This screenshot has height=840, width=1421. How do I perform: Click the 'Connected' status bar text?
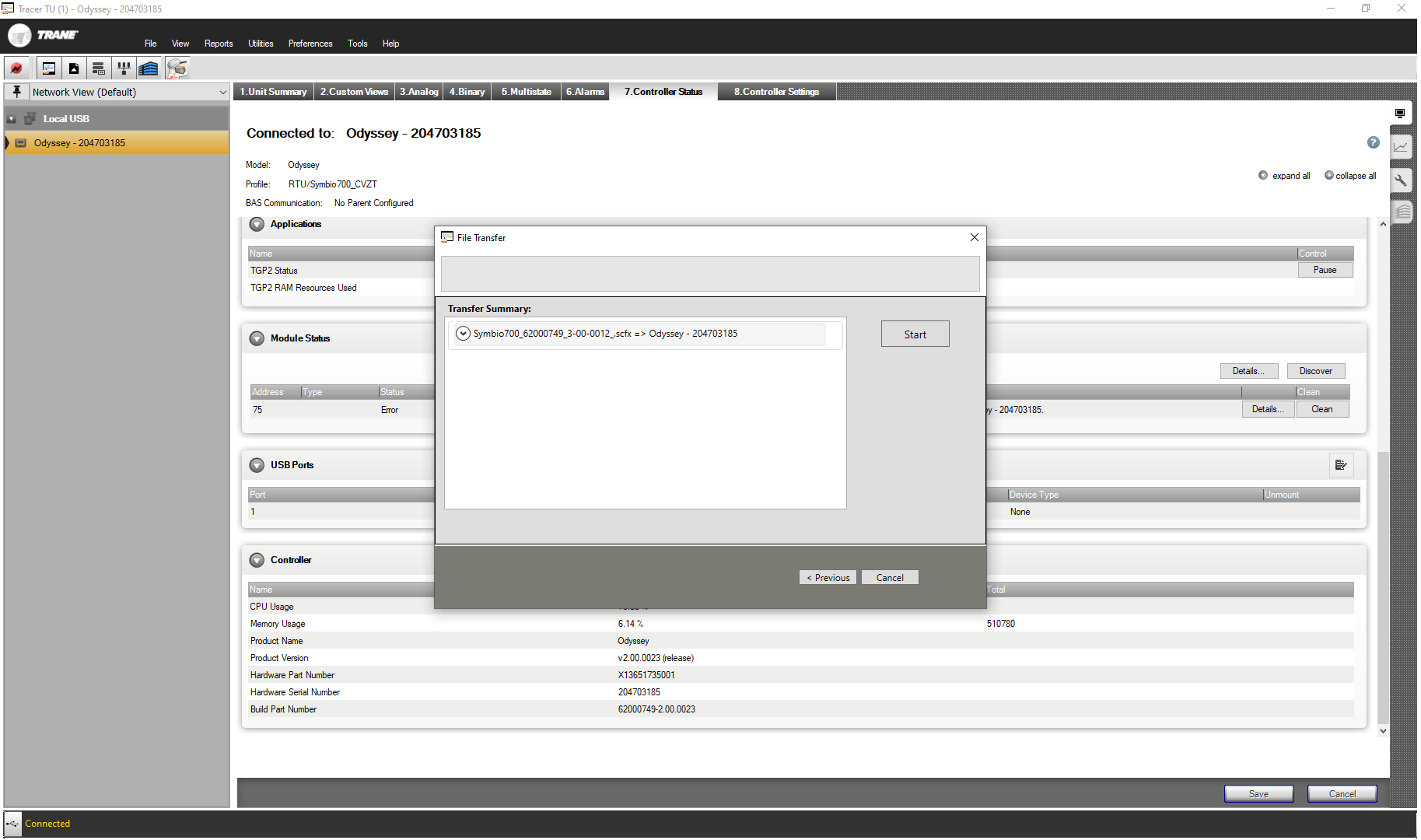click(47, 824)
